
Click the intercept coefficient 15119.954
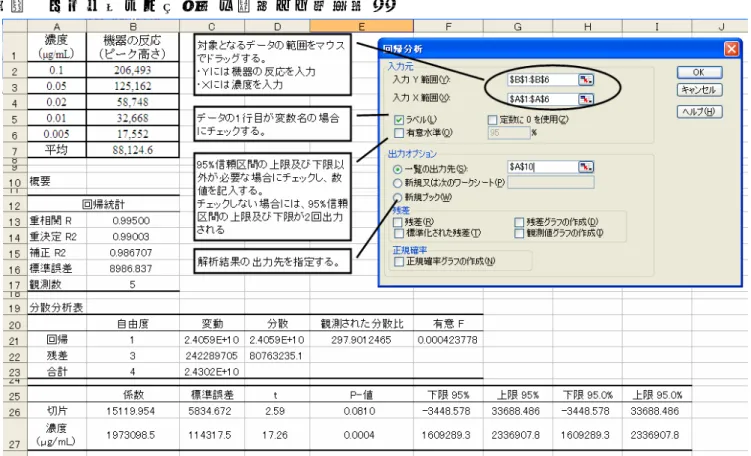coord(133,411)
